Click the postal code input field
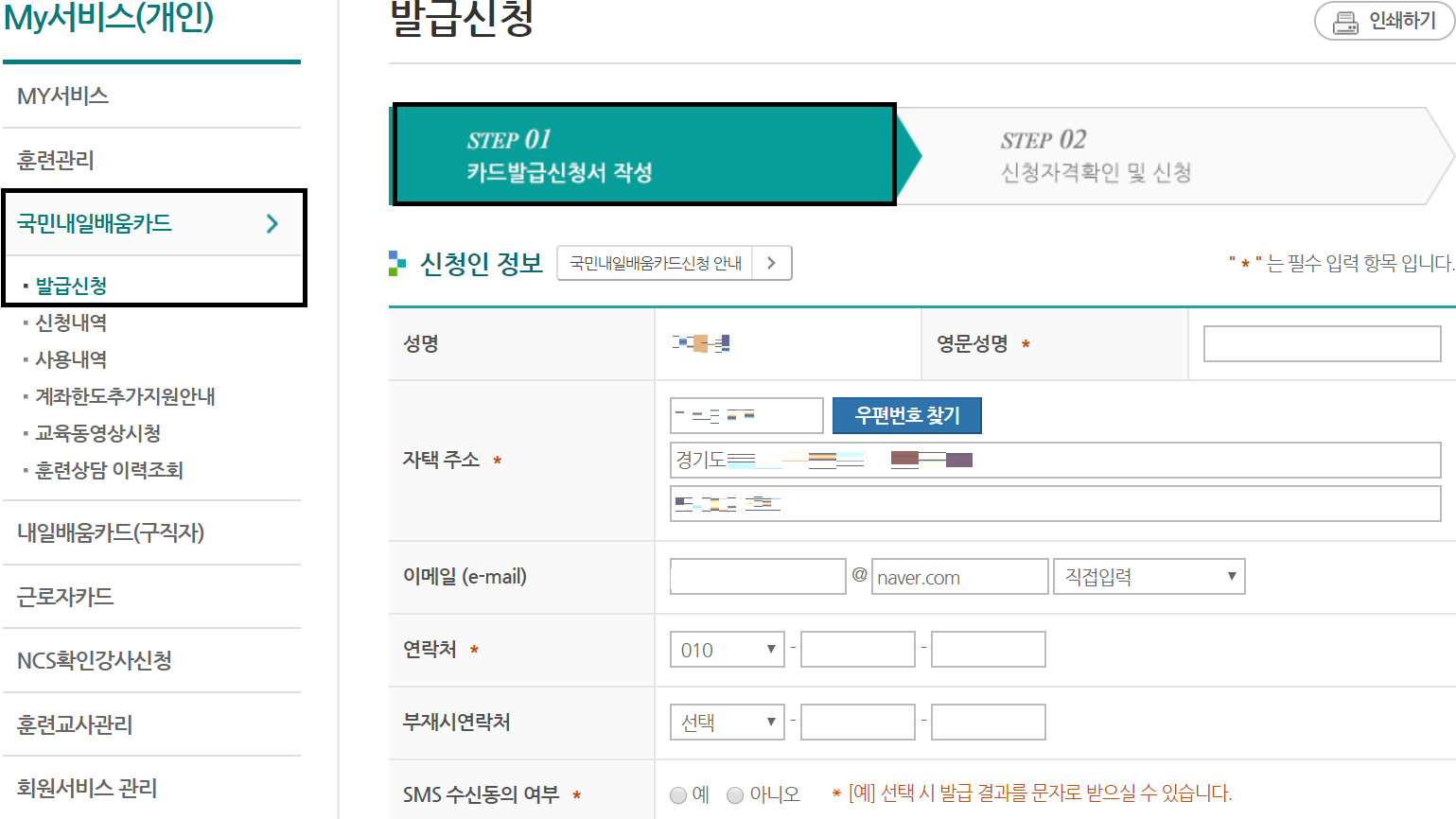Screen dimensions: 1456x819 coord(746,415)
